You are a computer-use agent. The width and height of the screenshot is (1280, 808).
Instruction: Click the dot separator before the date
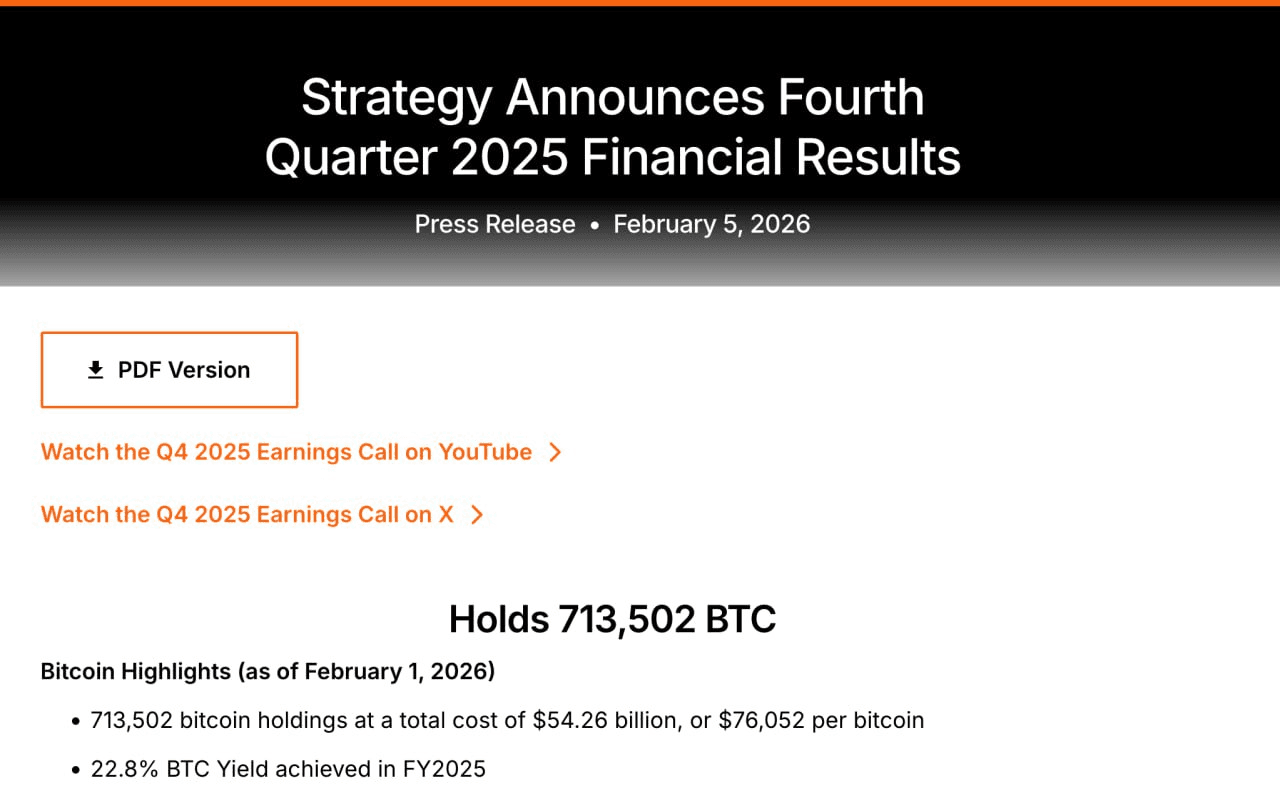click(x=594, y=225)
